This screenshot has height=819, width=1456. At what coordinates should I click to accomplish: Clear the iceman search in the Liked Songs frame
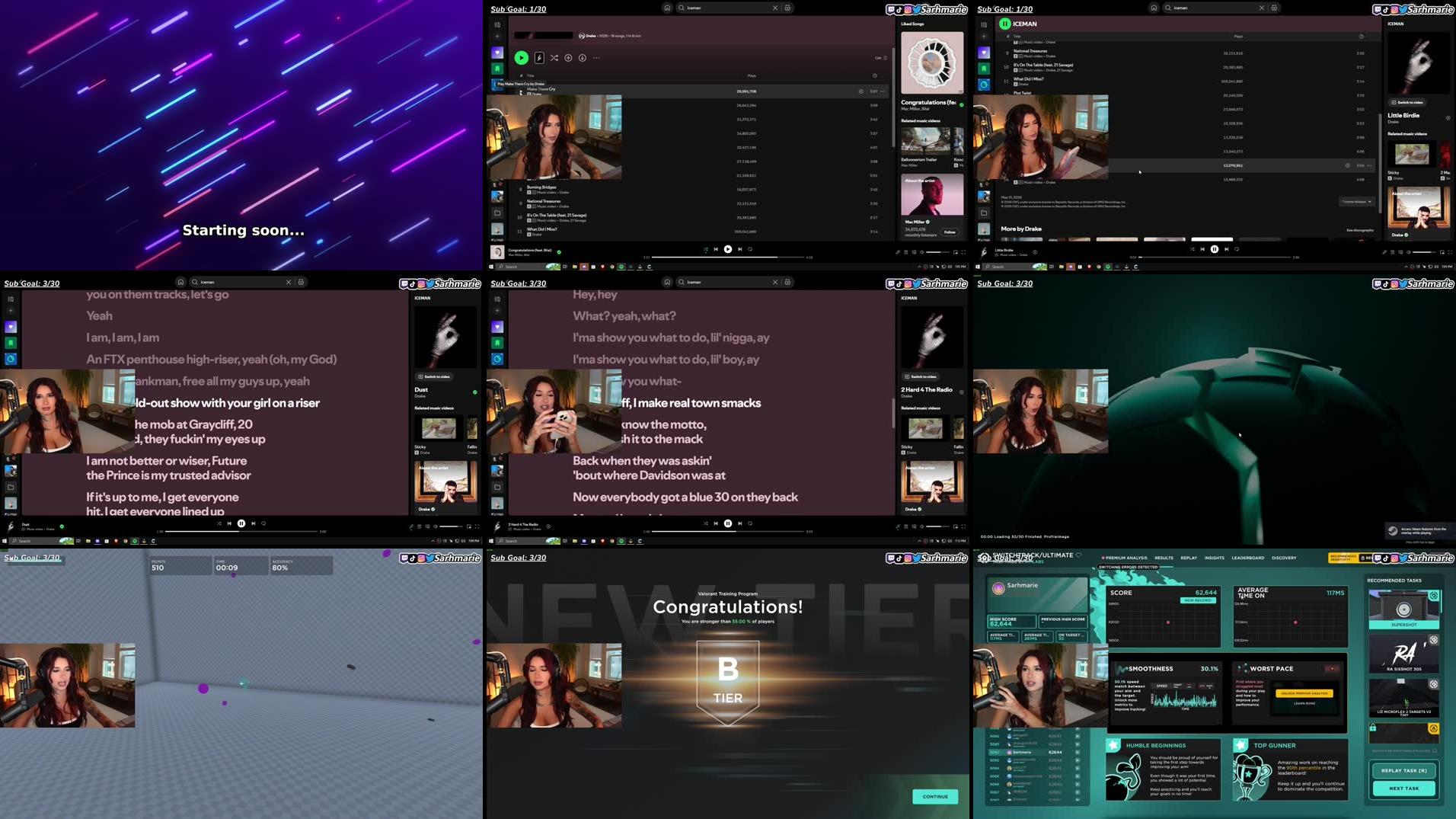click(775, 8)
